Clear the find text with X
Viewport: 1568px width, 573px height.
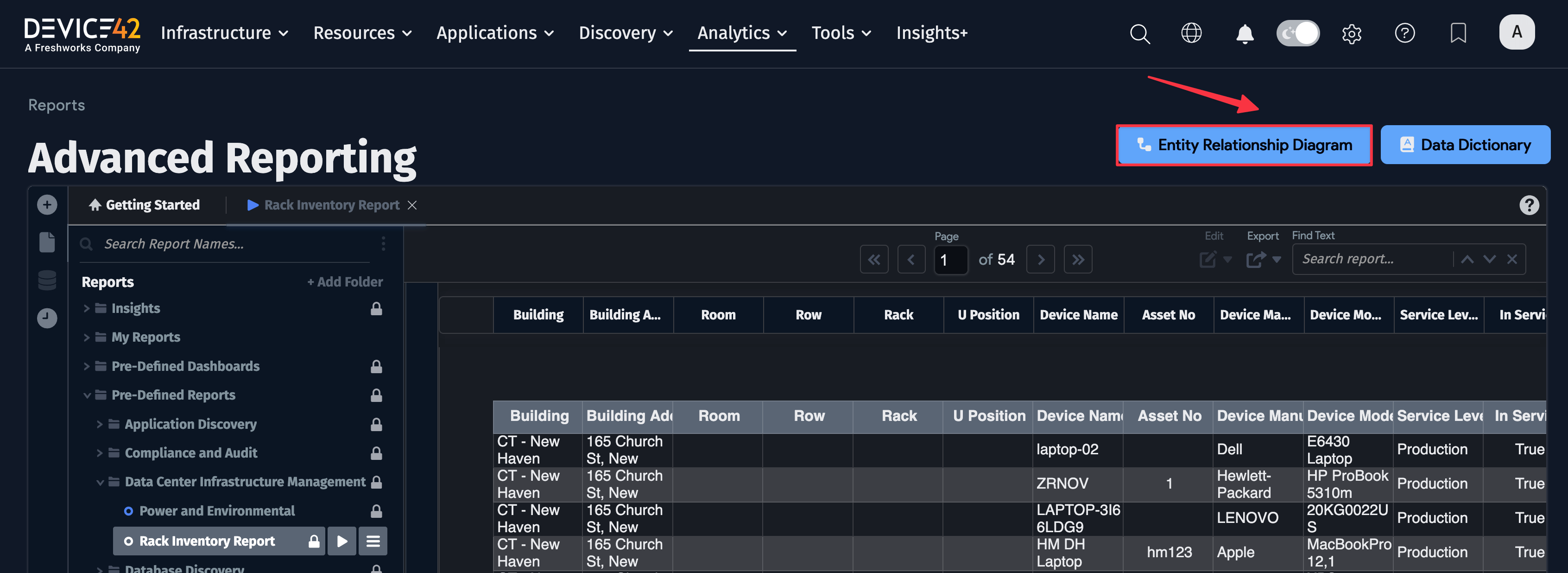pos(1511,260)
